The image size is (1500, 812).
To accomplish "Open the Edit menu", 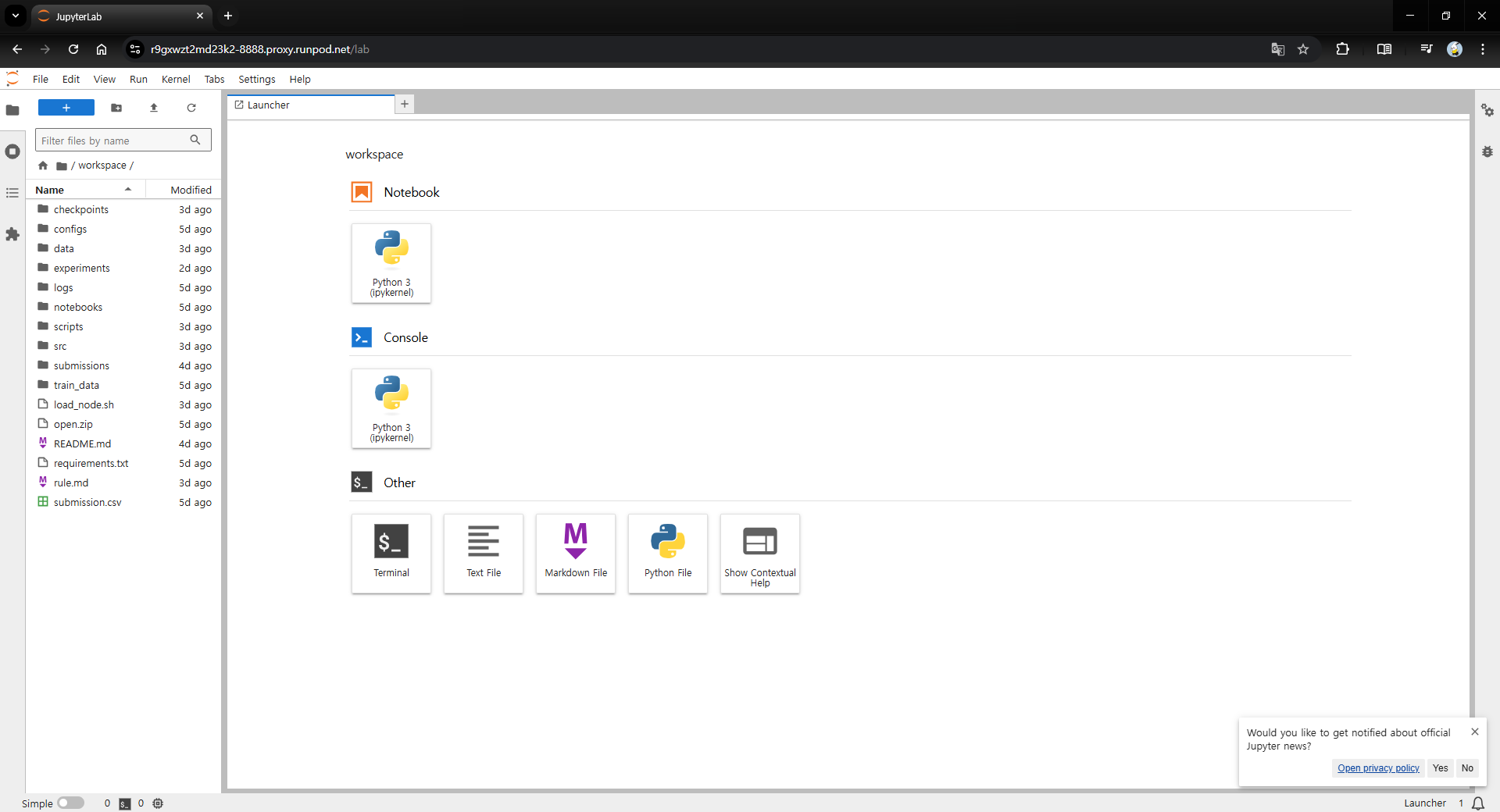I will tap(71, 79).
